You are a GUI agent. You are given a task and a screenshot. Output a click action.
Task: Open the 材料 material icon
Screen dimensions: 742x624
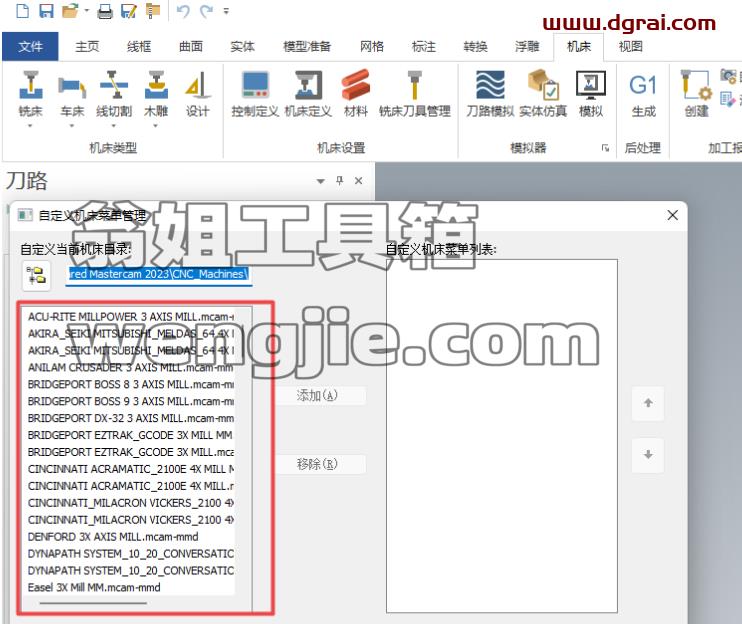click(355, 94)
